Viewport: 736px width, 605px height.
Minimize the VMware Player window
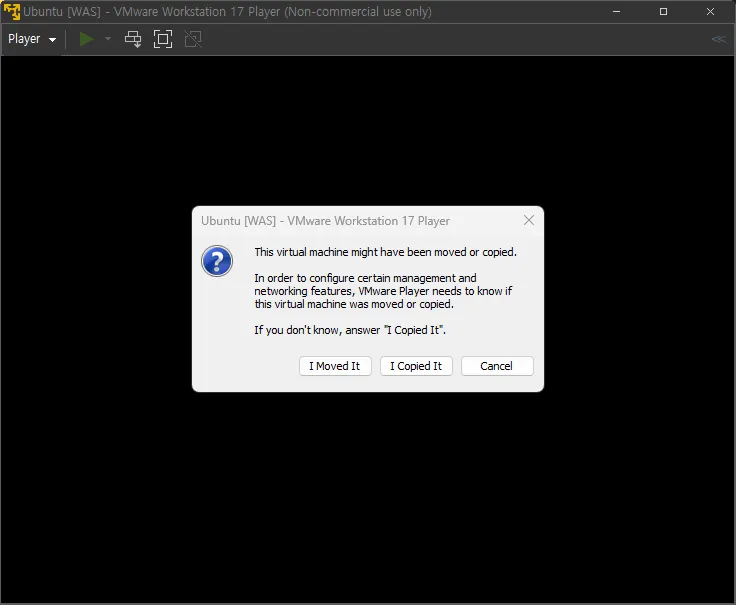[x=616, y=12]
